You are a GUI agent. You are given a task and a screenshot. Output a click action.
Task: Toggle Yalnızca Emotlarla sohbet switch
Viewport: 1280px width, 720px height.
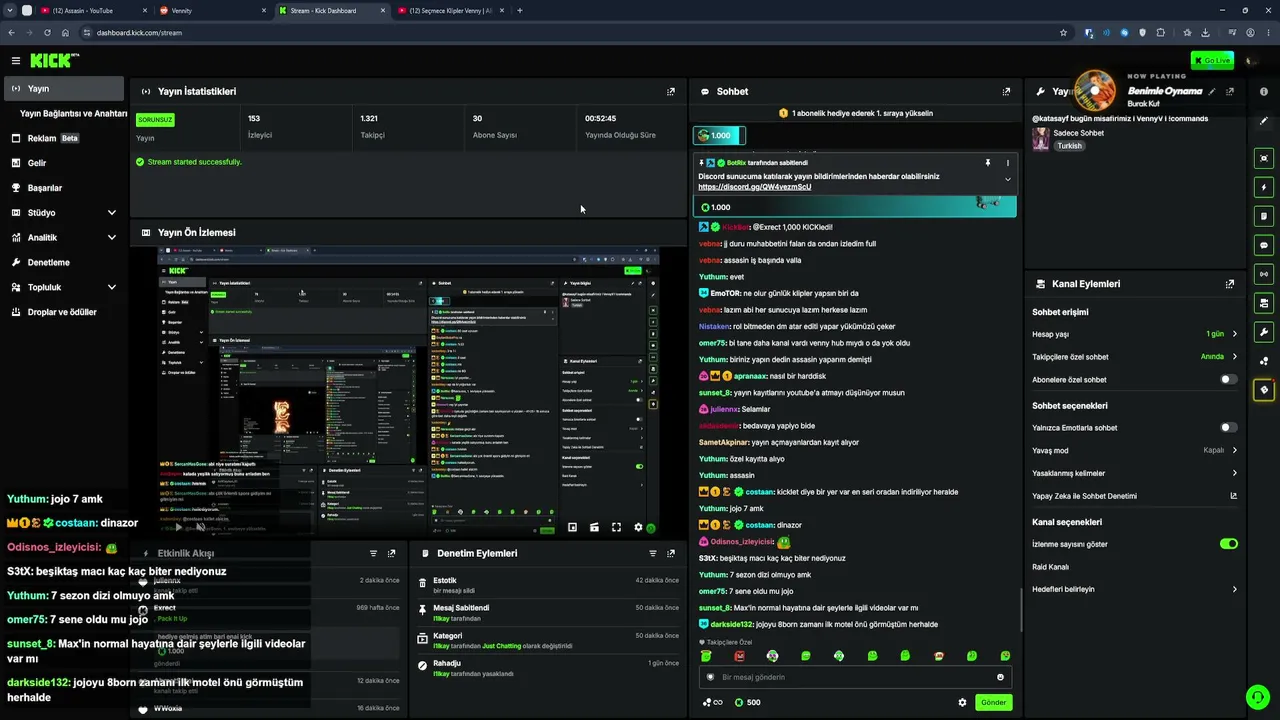(1228, 428)
